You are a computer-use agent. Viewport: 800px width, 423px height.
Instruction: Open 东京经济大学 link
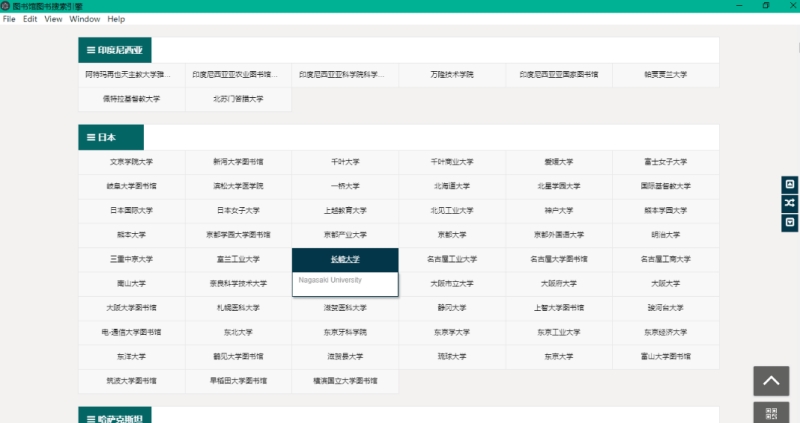[x=666, y=332]
